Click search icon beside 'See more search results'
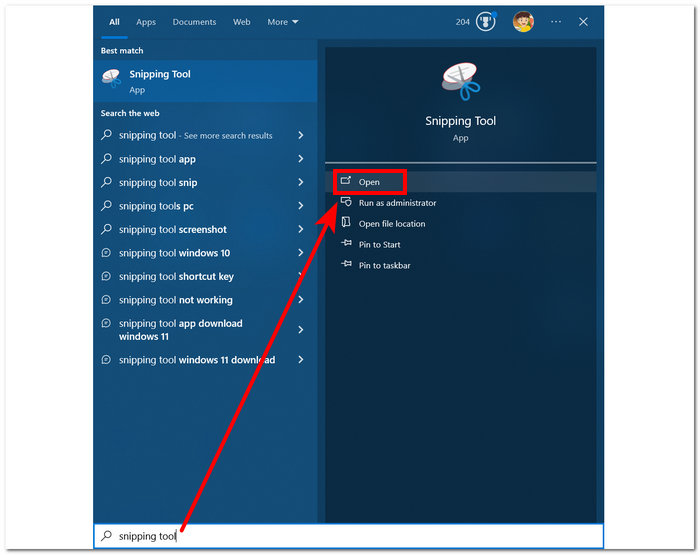 tap(106, 134)
